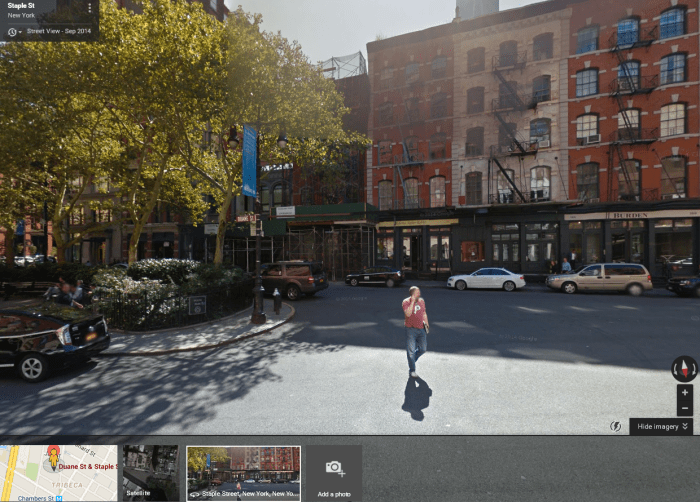Image resolution: width=700 pixels, height=502 pixels.
Task: Click the Street View - Sep 2014 label
Action: (57, 31)
